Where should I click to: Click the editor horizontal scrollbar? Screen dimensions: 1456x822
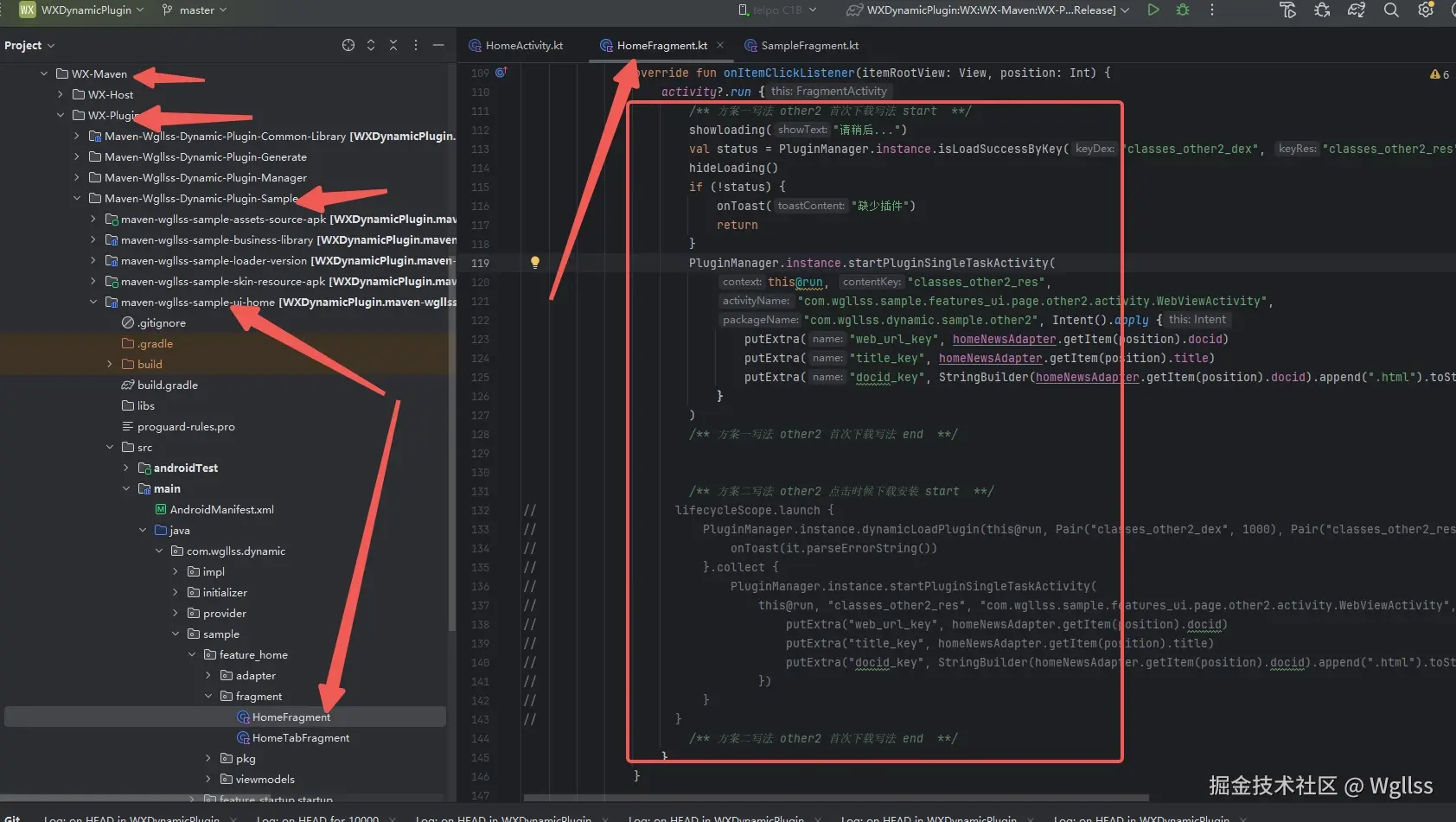tap(836, 798)
